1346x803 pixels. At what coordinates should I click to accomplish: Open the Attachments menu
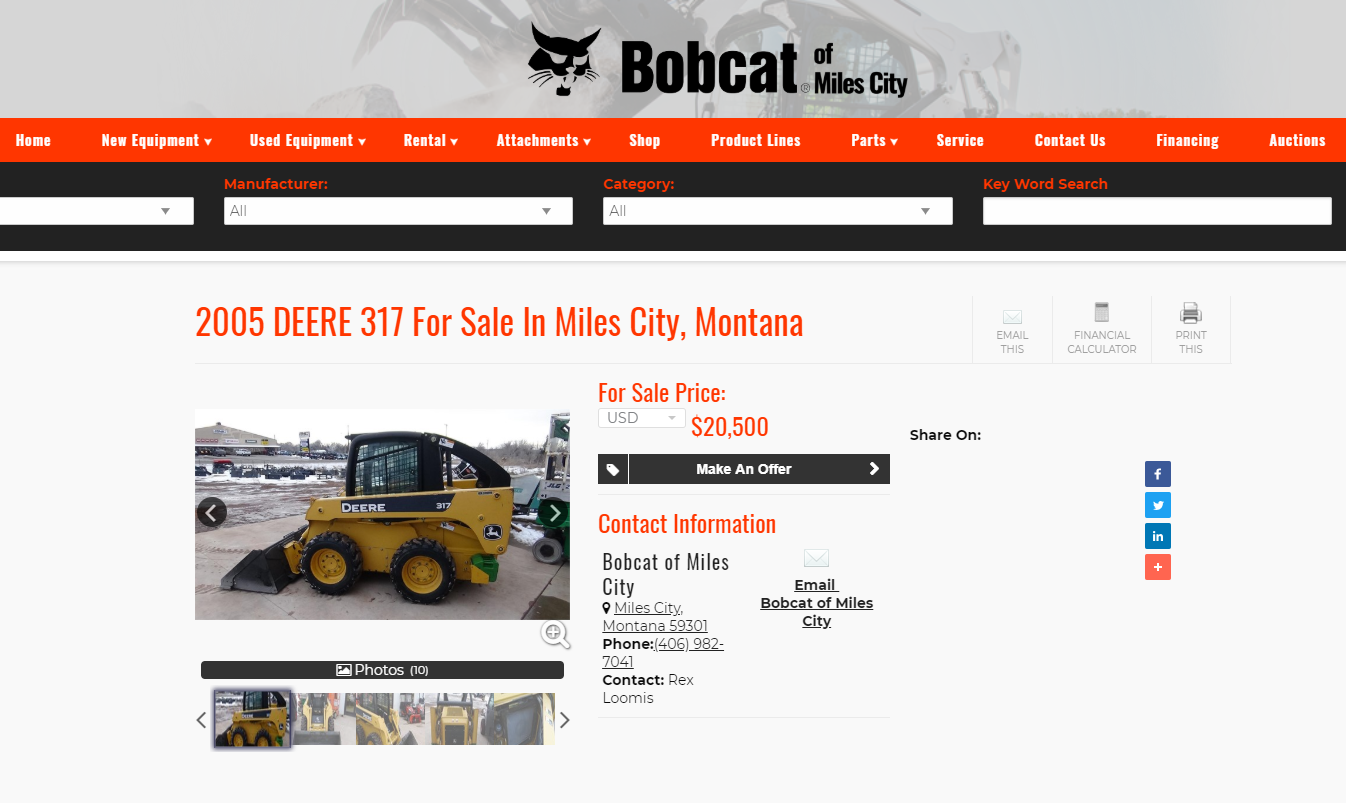pos(544,140)
